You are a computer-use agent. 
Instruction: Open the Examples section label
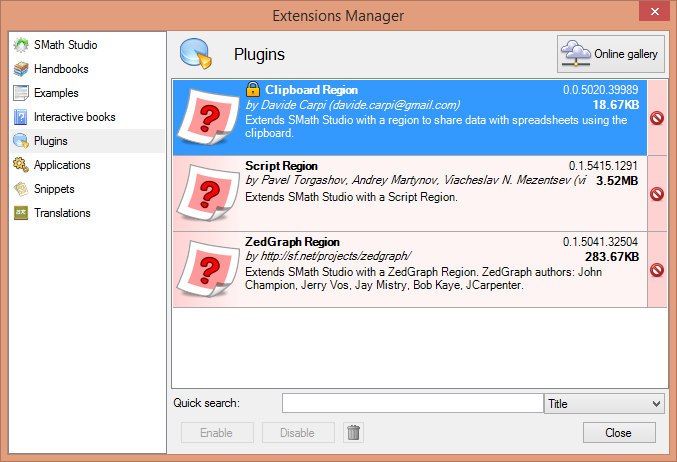point(56,93)
